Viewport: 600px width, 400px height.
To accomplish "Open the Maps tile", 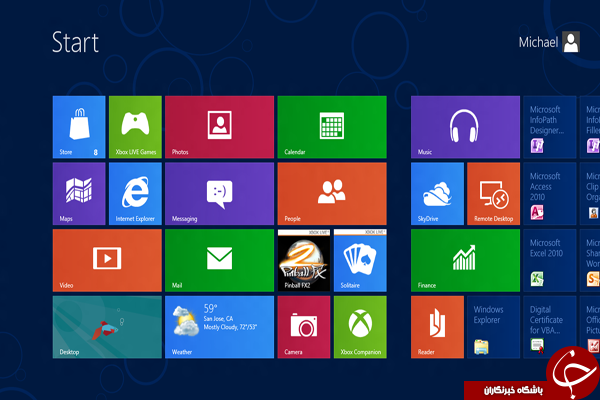I will 79,194.
